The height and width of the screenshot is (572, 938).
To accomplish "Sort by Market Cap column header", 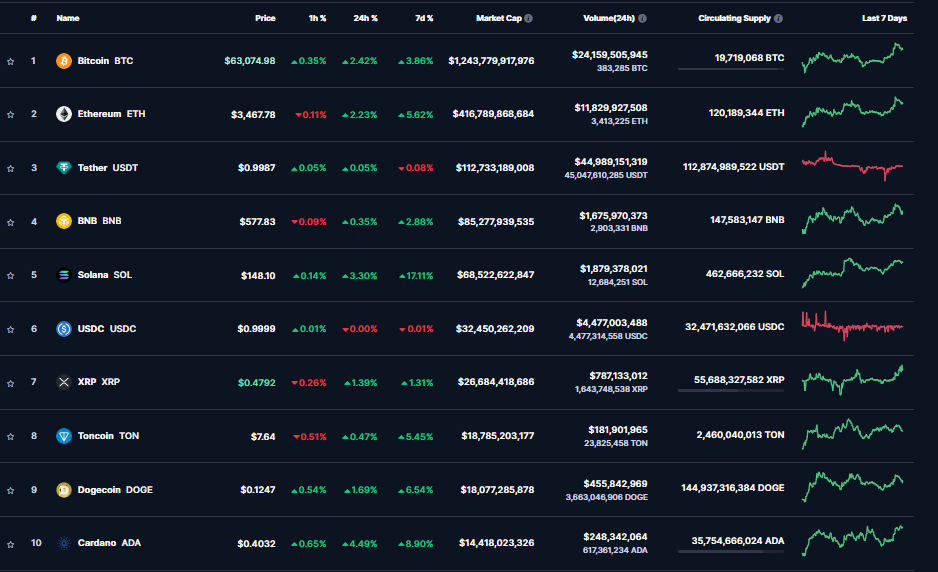I will click(x=499, y=19).
